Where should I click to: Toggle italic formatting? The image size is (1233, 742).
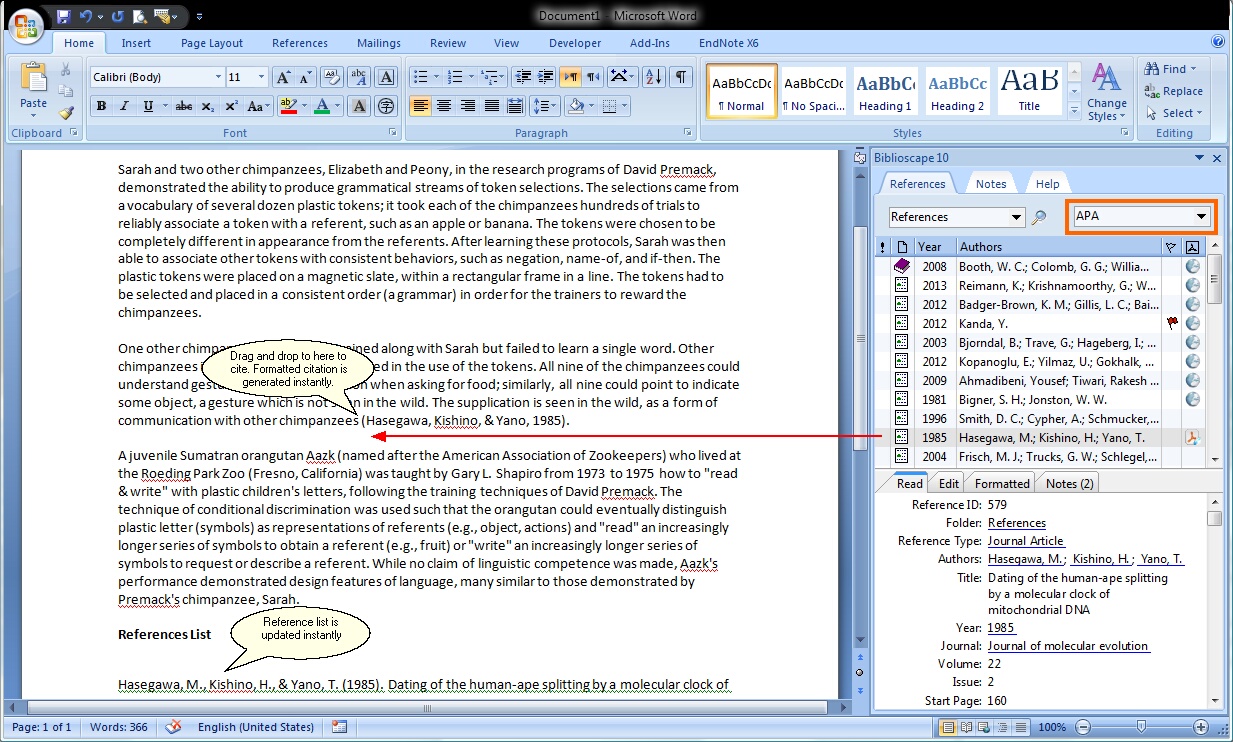(124, 106)
